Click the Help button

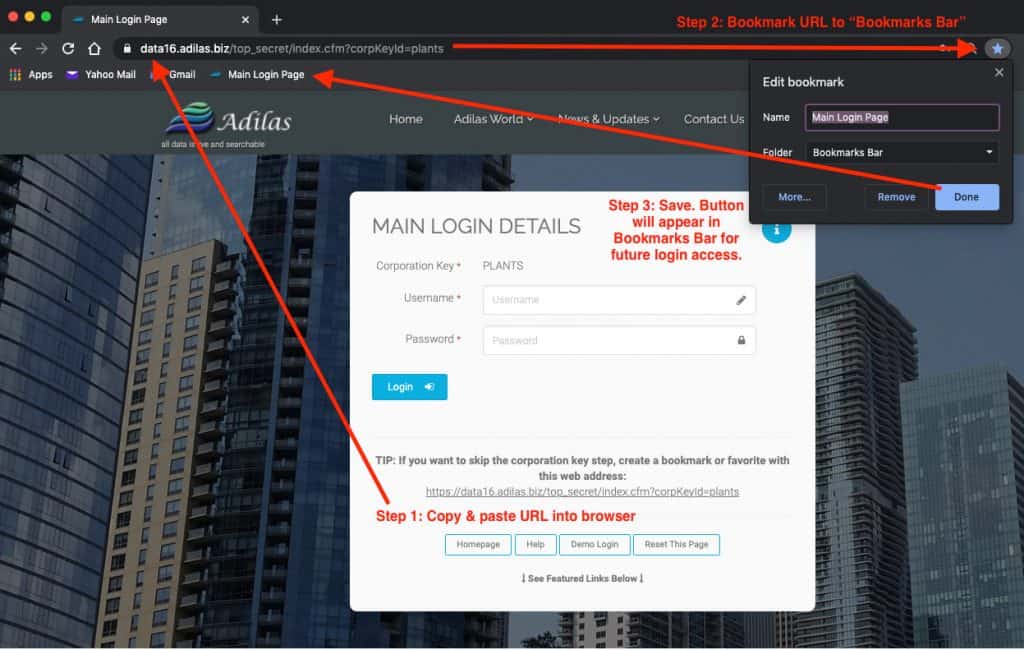(x=536, y=544)
